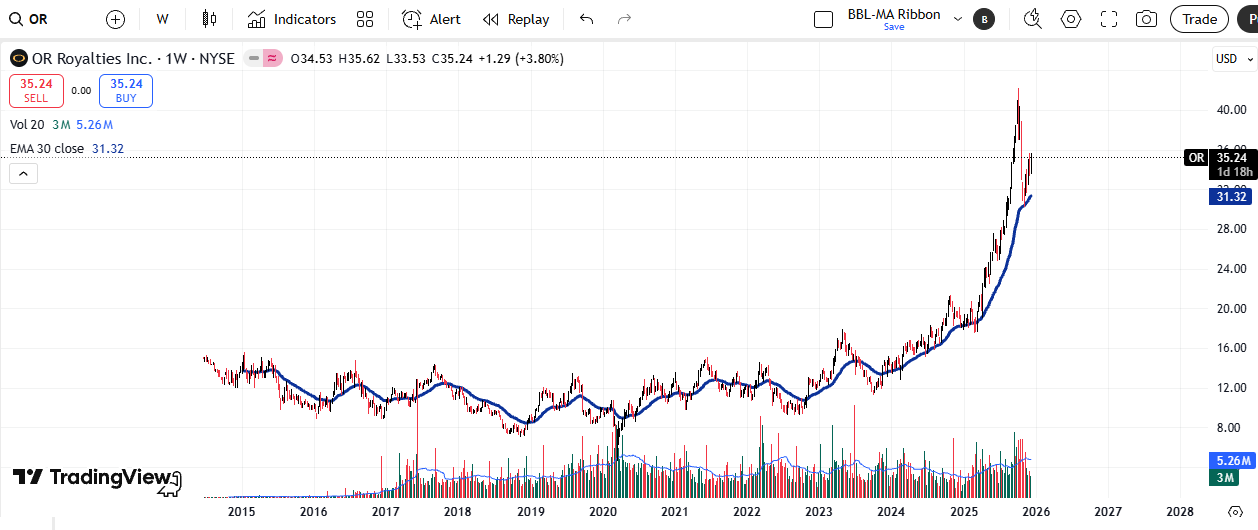The image size is (1258, 530).
Task: Click the 35.24 BUY button
Action: pos(126,91)
